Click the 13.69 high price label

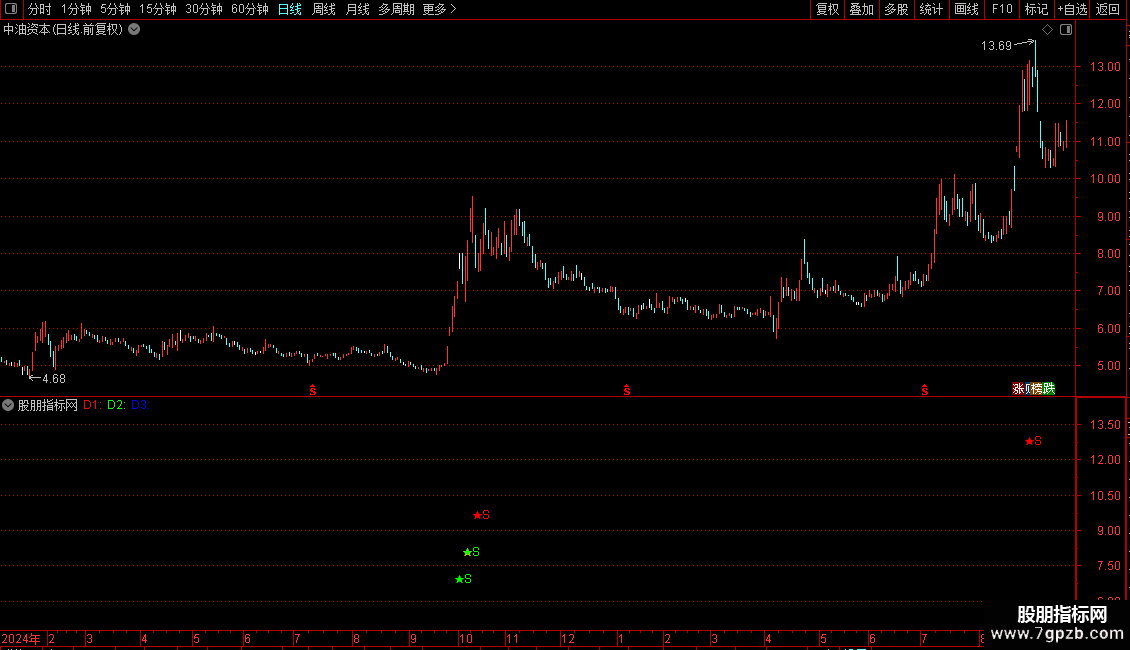pyautogui.click(x=996, y=46)
